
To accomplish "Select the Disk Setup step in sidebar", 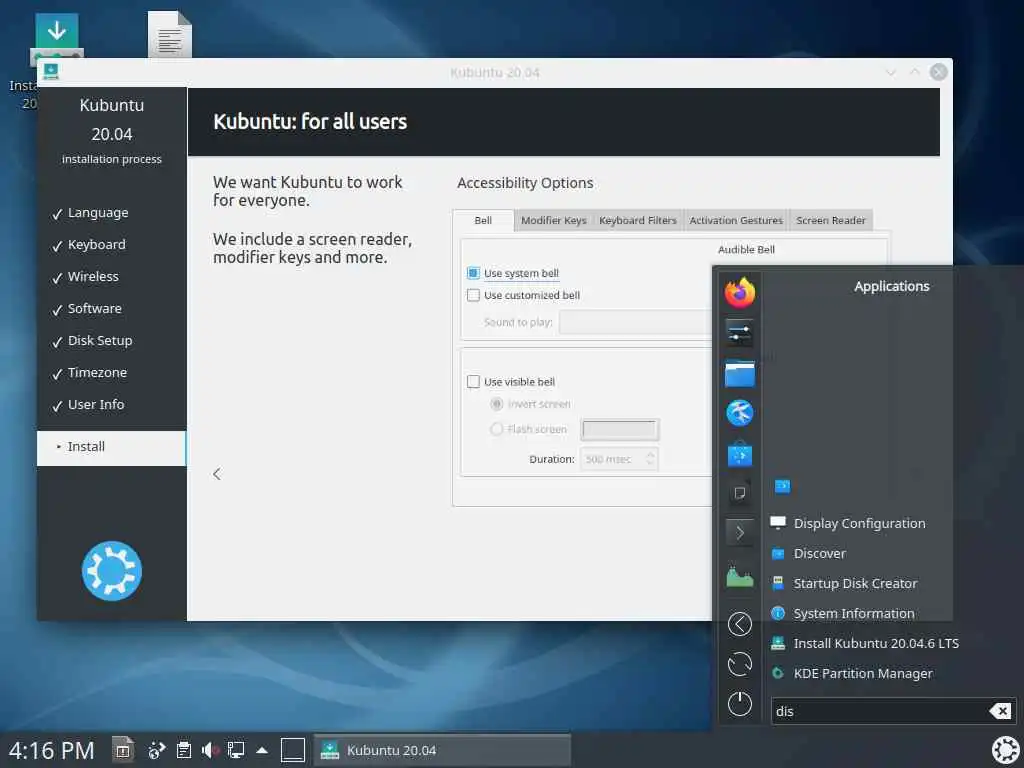I will pyautogui.click(x=100, y=341).
